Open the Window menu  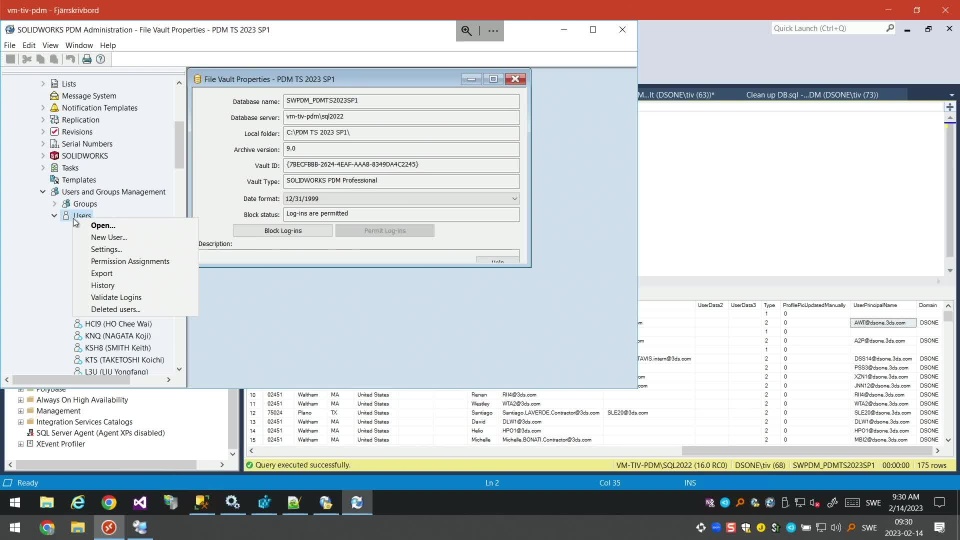pyautogui.click(x=79, y=45)
